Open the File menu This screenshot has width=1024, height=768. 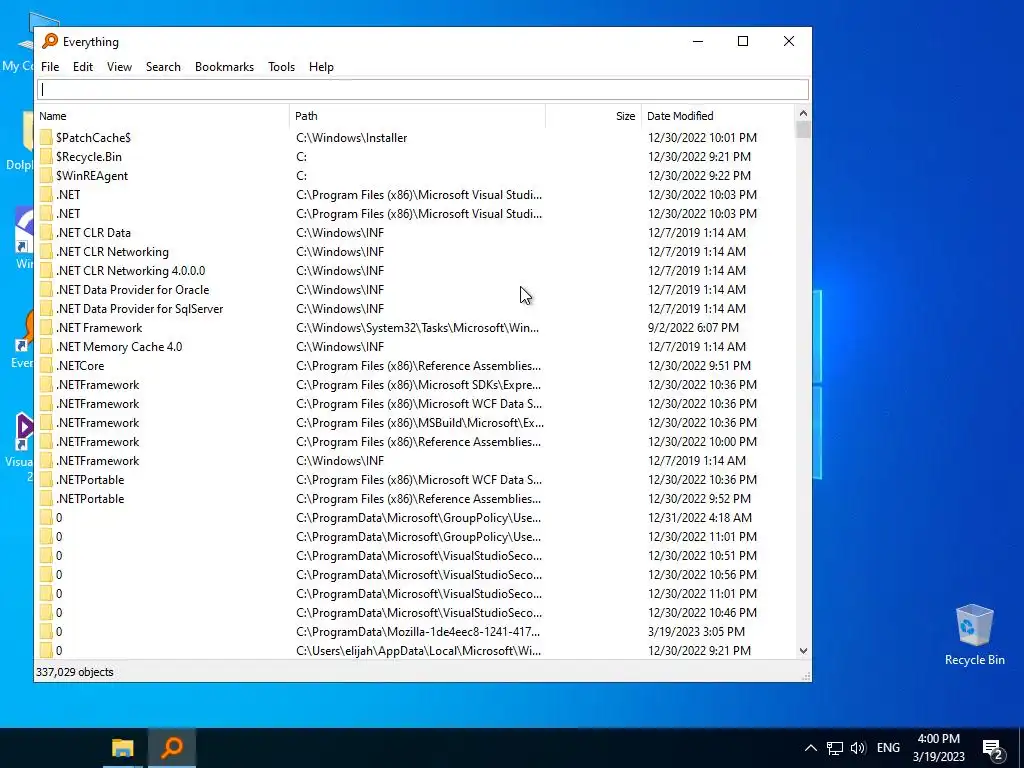point(50,67)
